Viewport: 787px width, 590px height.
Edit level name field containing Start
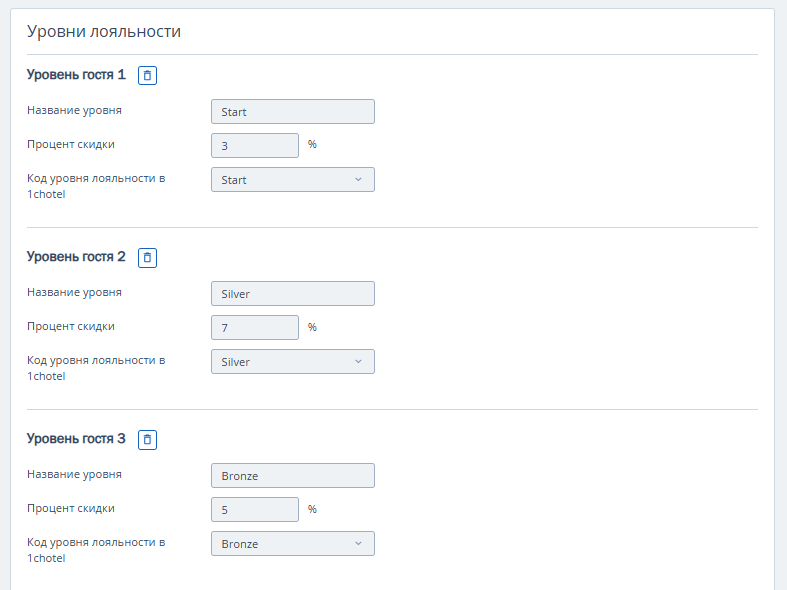click(x=293, y=111)
